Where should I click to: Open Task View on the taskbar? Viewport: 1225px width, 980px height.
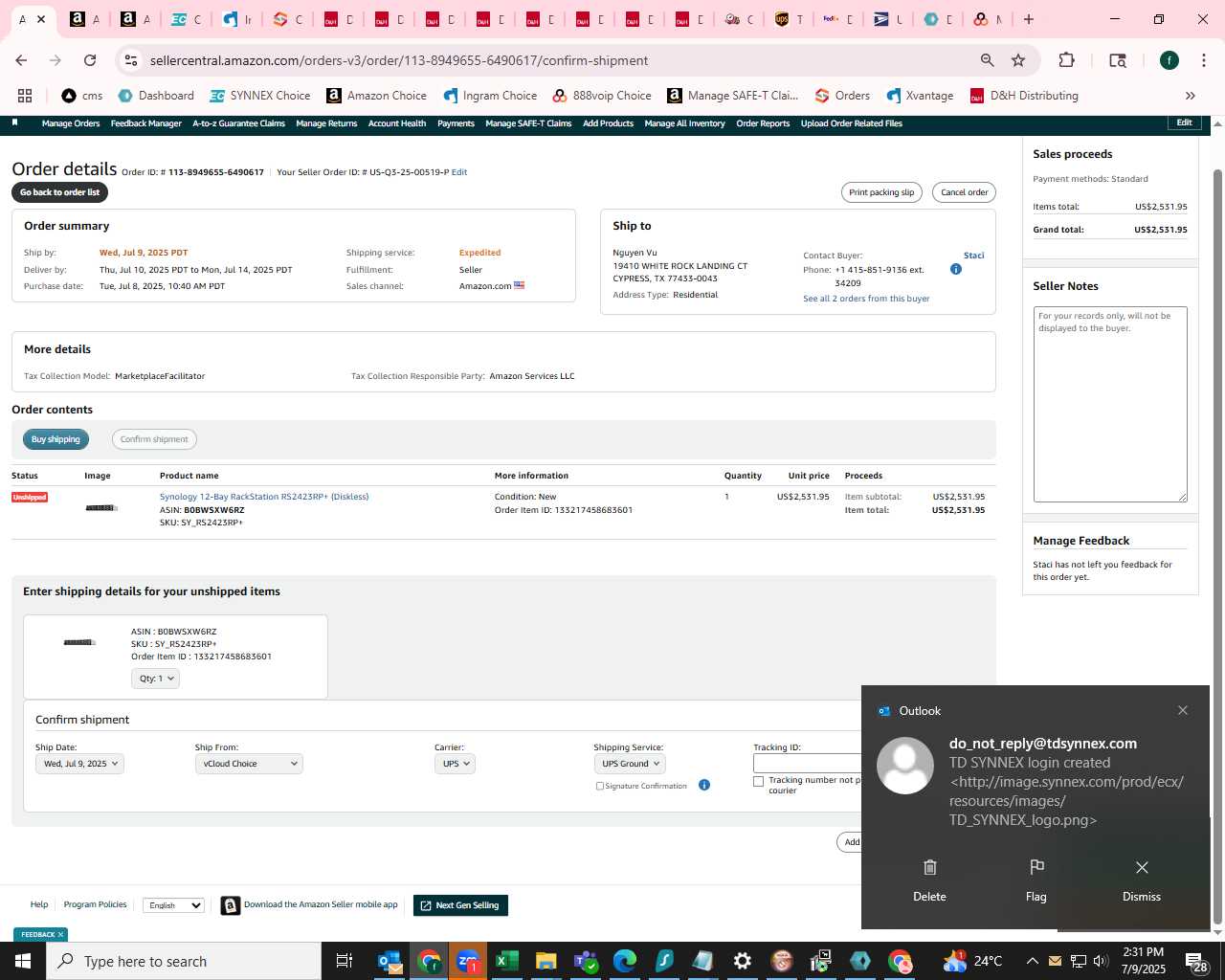pyautogui.click(x=345, y=961)
